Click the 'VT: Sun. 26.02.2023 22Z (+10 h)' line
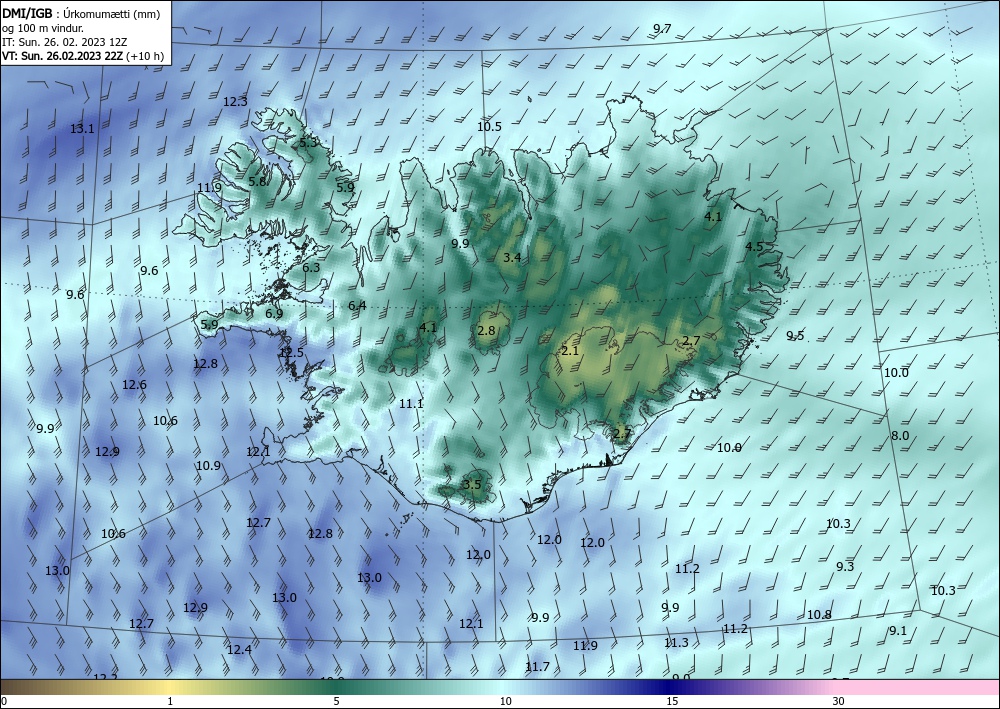 tap(82, 56)
